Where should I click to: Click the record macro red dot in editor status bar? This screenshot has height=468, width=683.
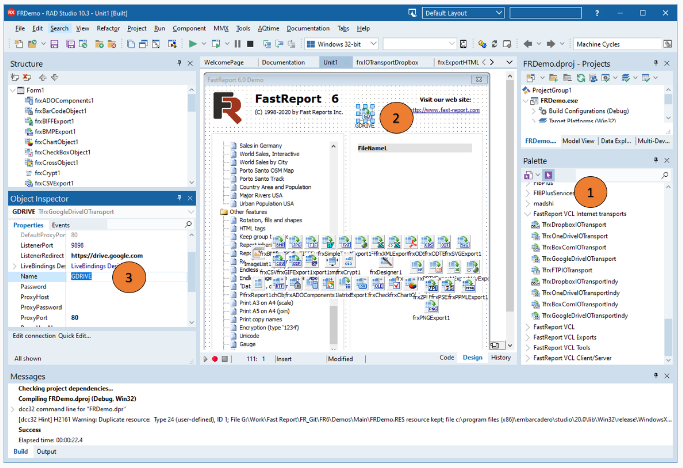(x=215, y=359)
